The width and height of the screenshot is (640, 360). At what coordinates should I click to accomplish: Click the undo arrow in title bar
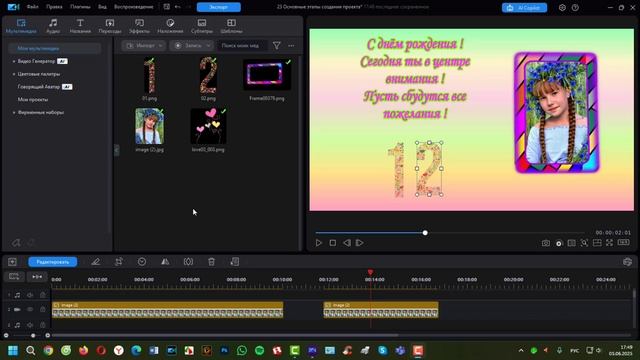[x=178, y=7]
